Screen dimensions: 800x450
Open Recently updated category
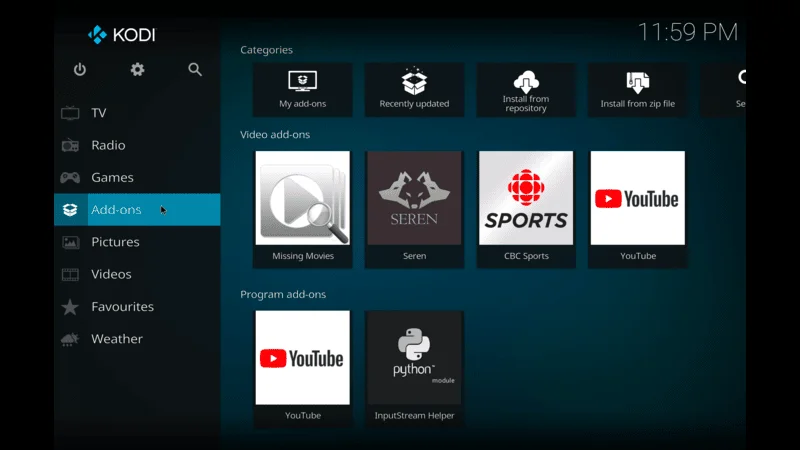tap(414, 90)
